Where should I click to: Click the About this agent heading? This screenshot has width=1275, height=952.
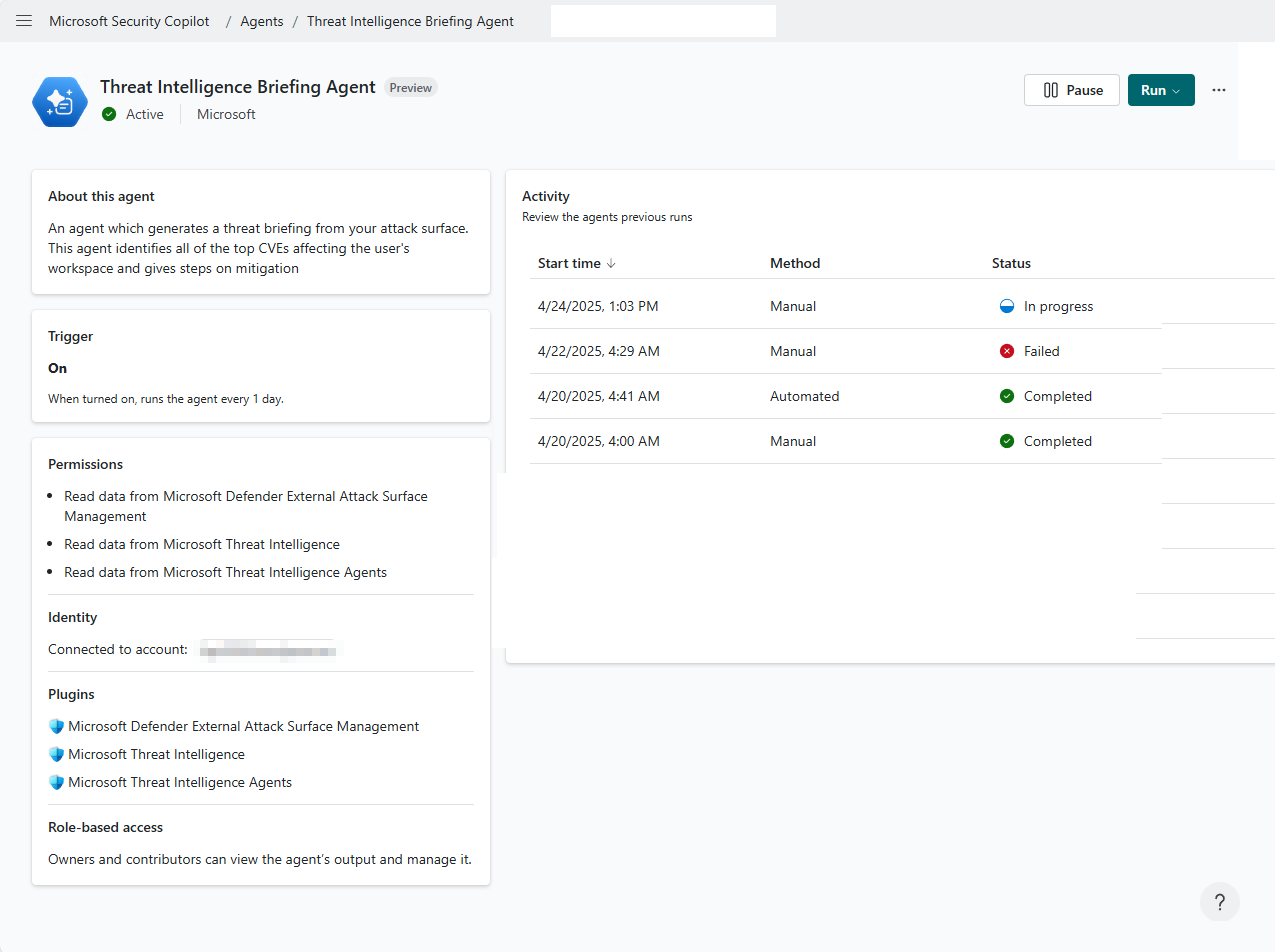101,197
